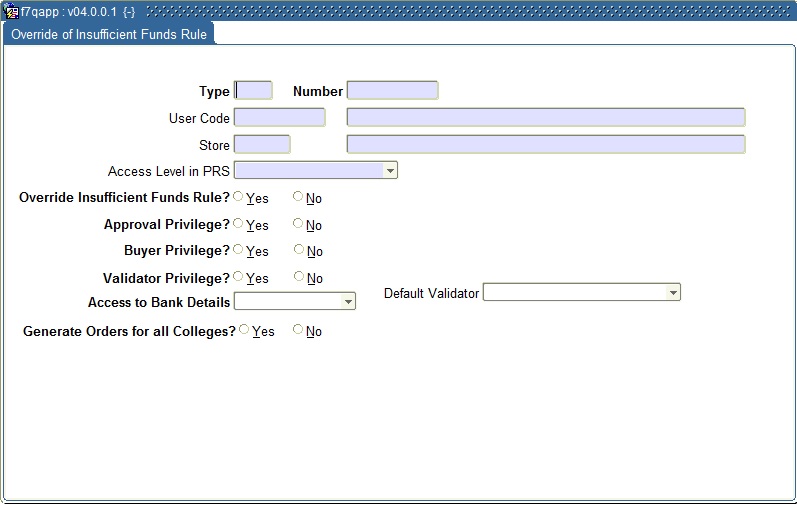This screenshot has height=505, width=797.
Task: Choose No for Approval Privilege
Action: tap(298, 224)
